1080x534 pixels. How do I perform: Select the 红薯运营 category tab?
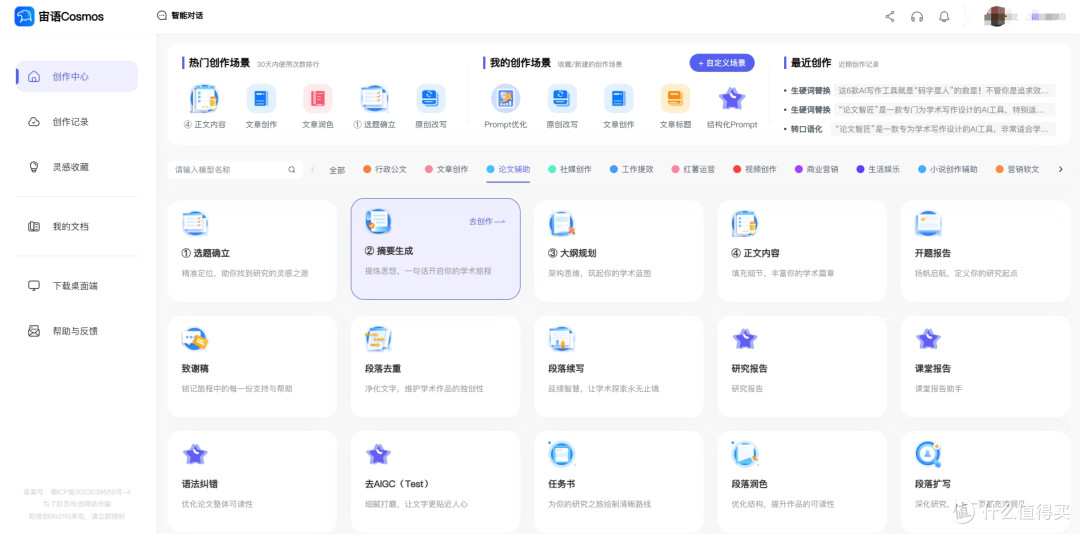693,169
